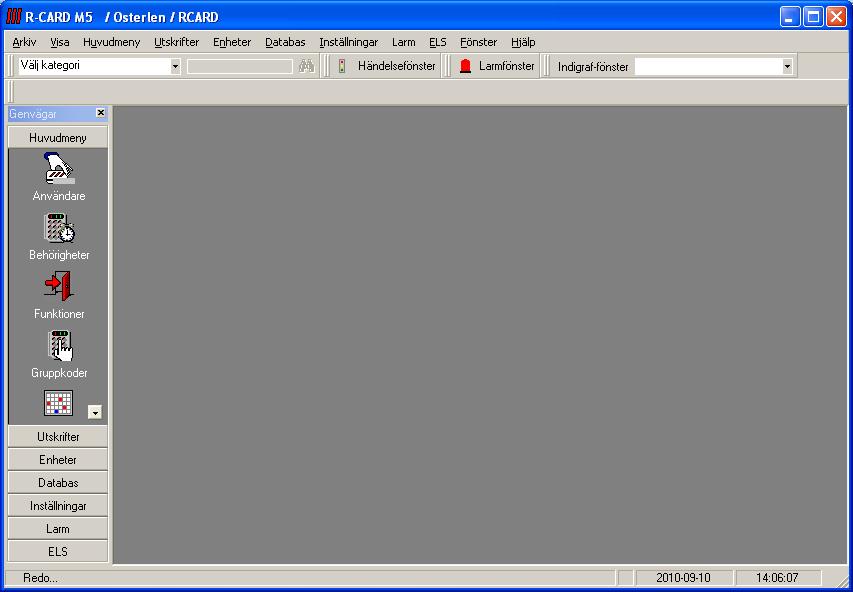The width and height of the screenshot is (853, 592).
Task: Click the Redo... status bar text
Action: click(x=40, y=578)
